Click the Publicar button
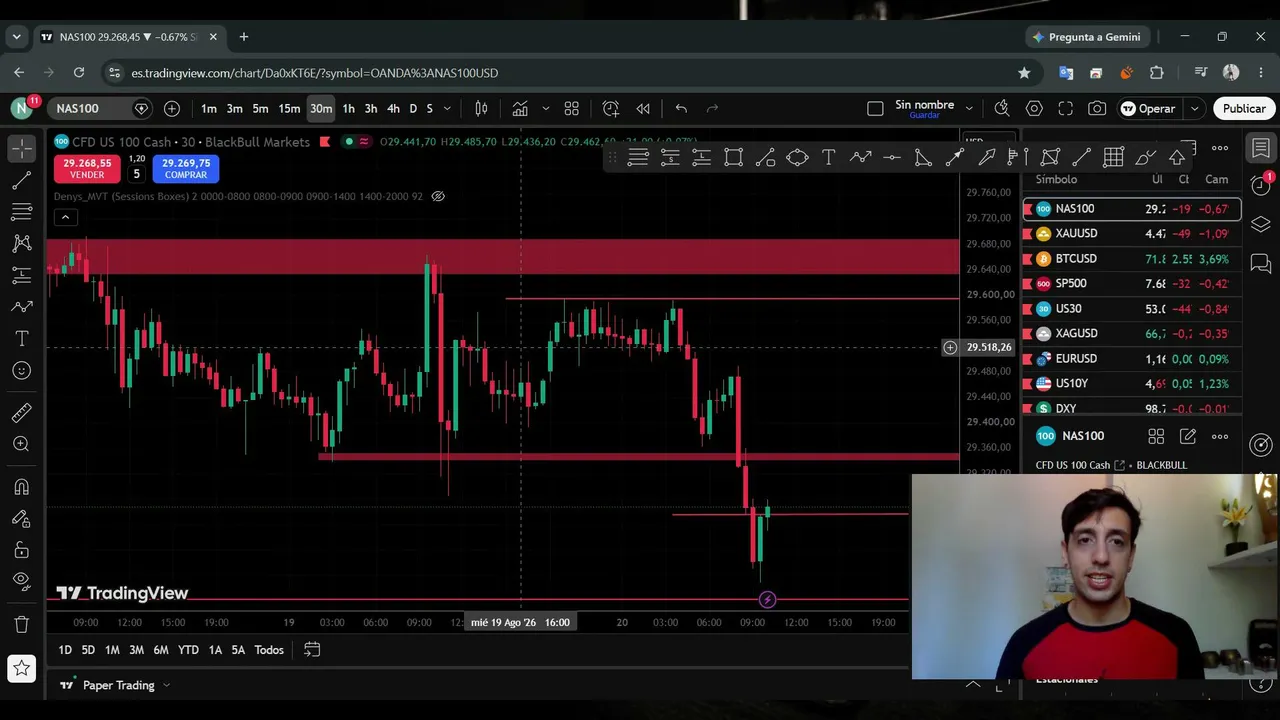The height and width of the screenshot is (720, 1280). tap(1244, 108)
